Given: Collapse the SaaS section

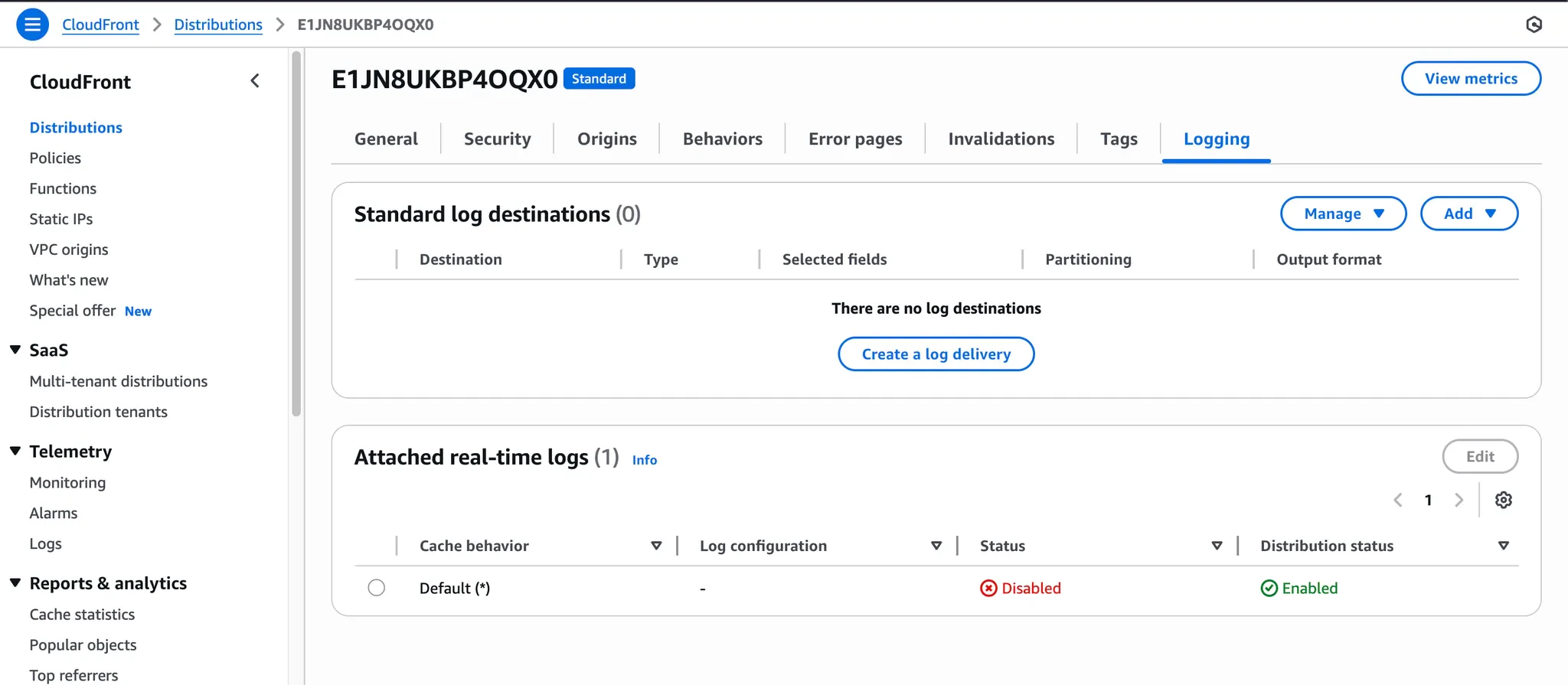Looking at the screenshot, I should click(15, 350).
